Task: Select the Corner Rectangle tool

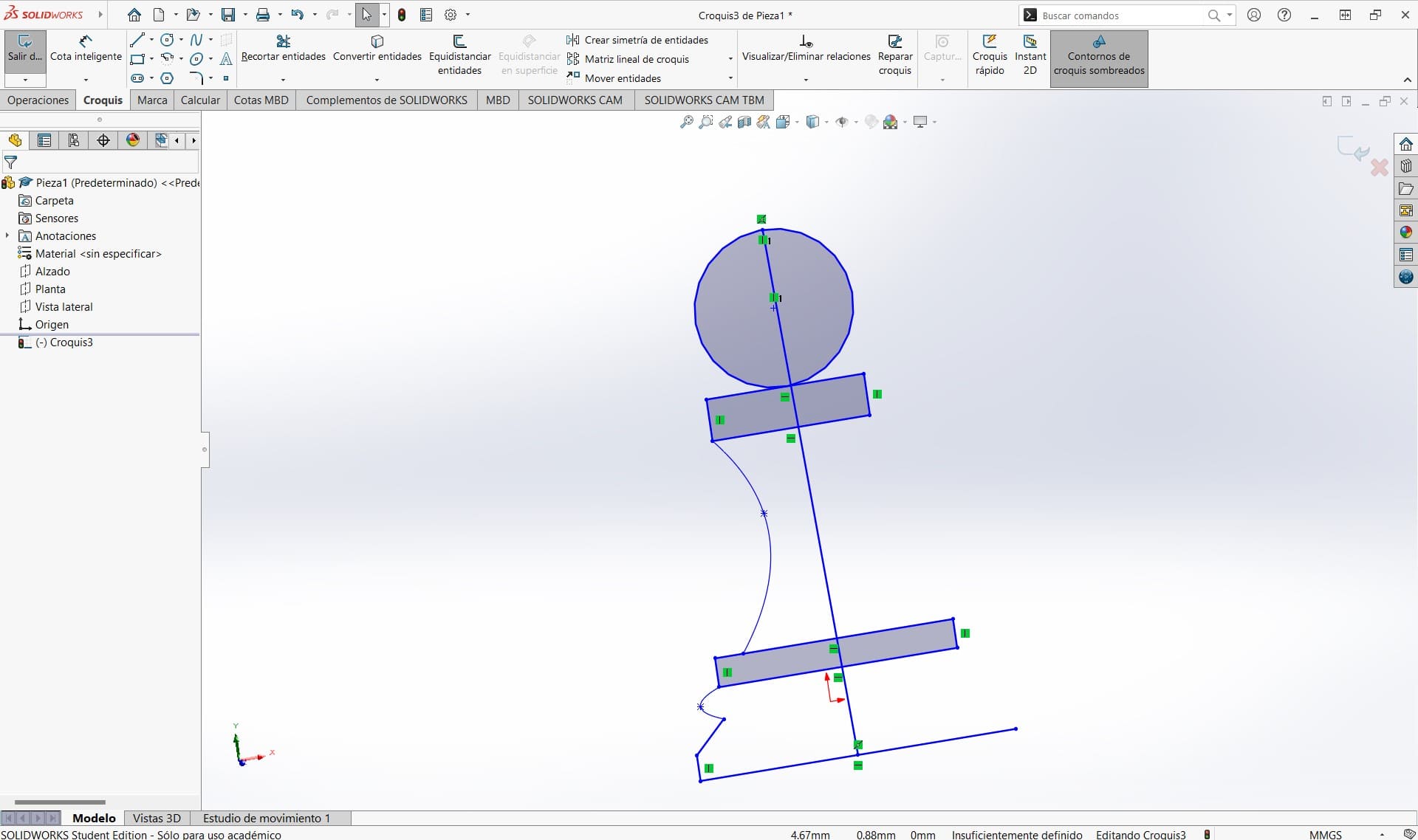Action: point(137,59)
